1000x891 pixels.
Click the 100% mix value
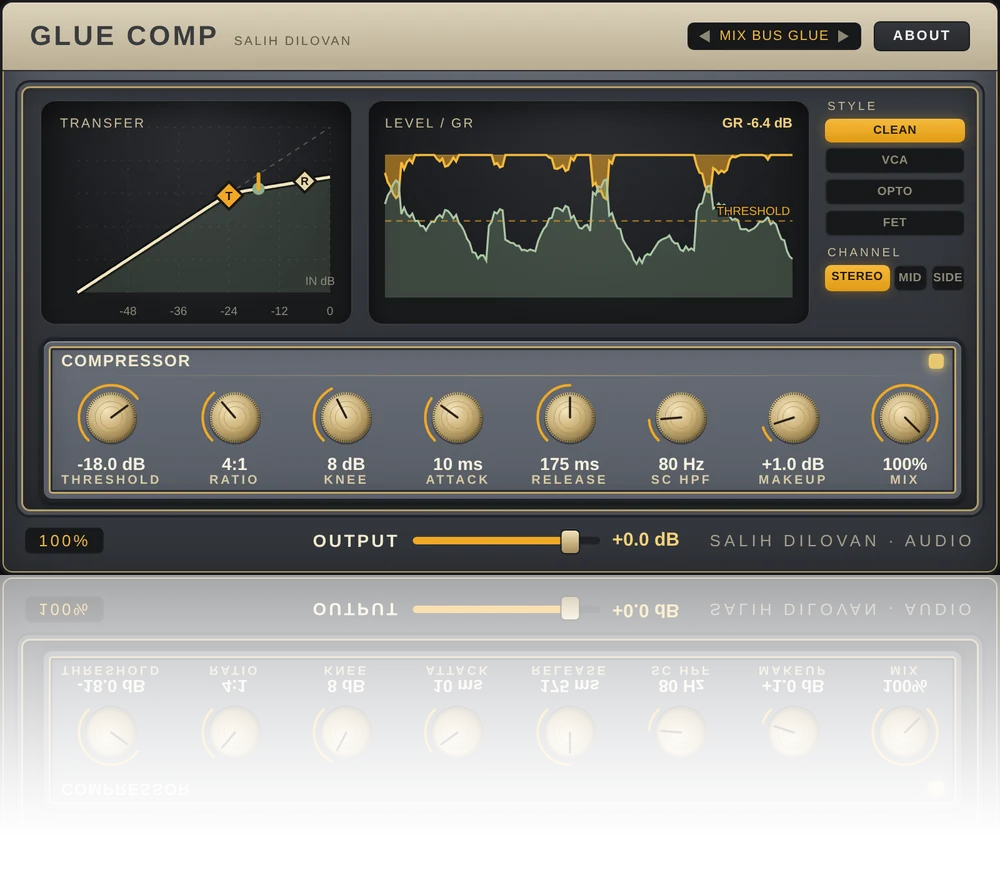pyautogui.click(x=904, y=464)
